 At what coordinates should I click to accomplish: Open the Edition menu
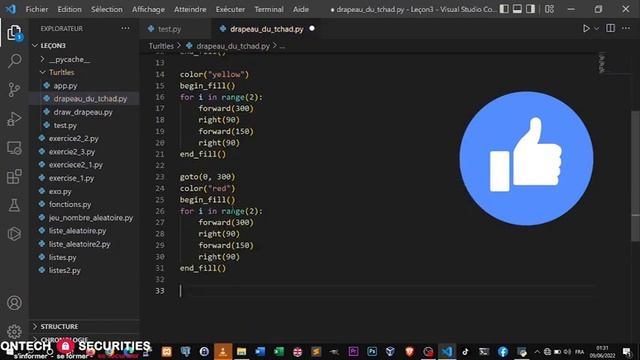coord(69,9)
